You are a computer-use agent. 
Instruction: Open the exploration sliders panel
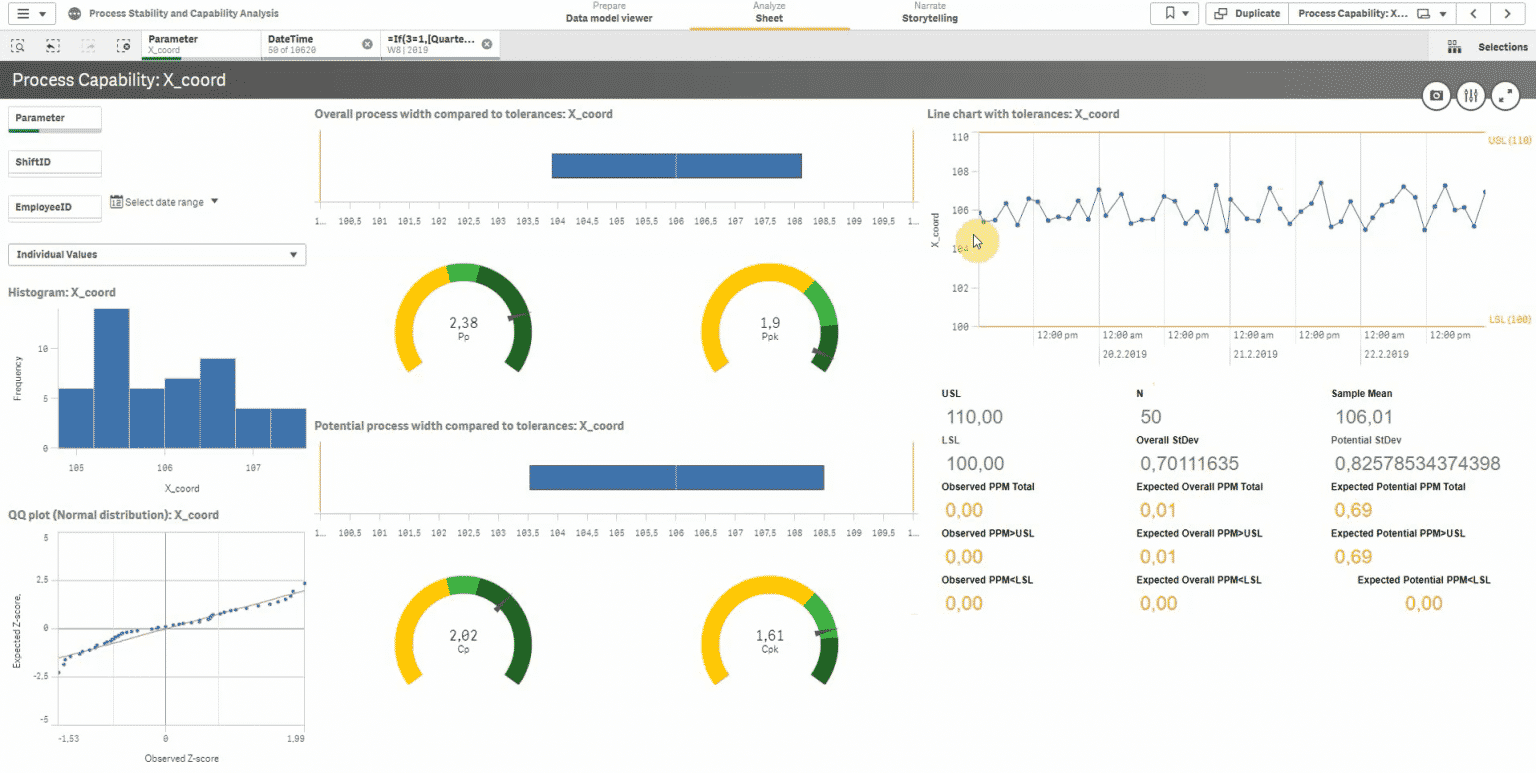[1470, 96]
